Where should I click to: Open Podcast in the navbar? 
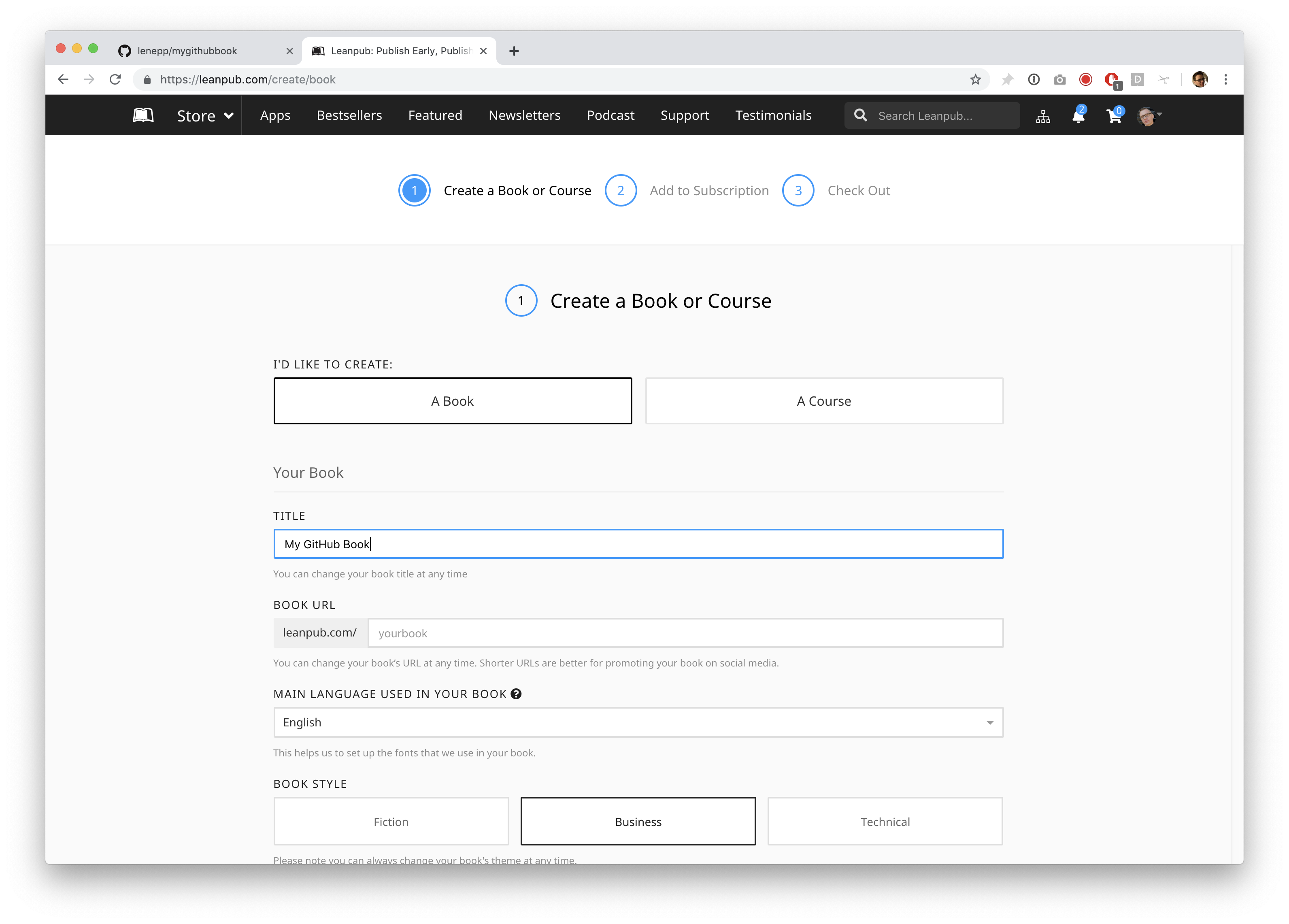pyautogui.click(x=610, y=115)
